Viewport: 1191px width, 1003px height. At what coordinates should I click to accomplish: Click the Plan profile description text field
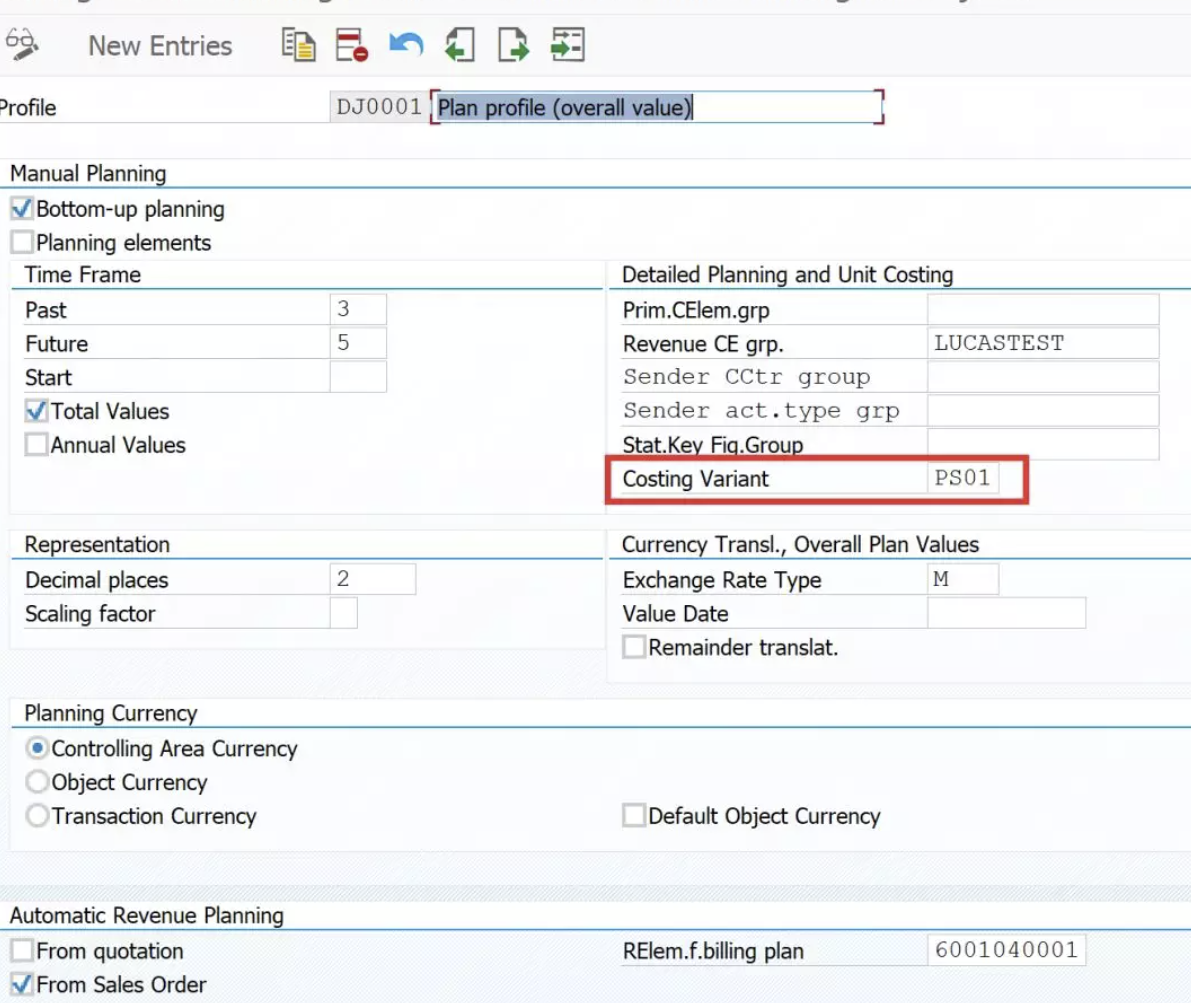pos(657,107)
